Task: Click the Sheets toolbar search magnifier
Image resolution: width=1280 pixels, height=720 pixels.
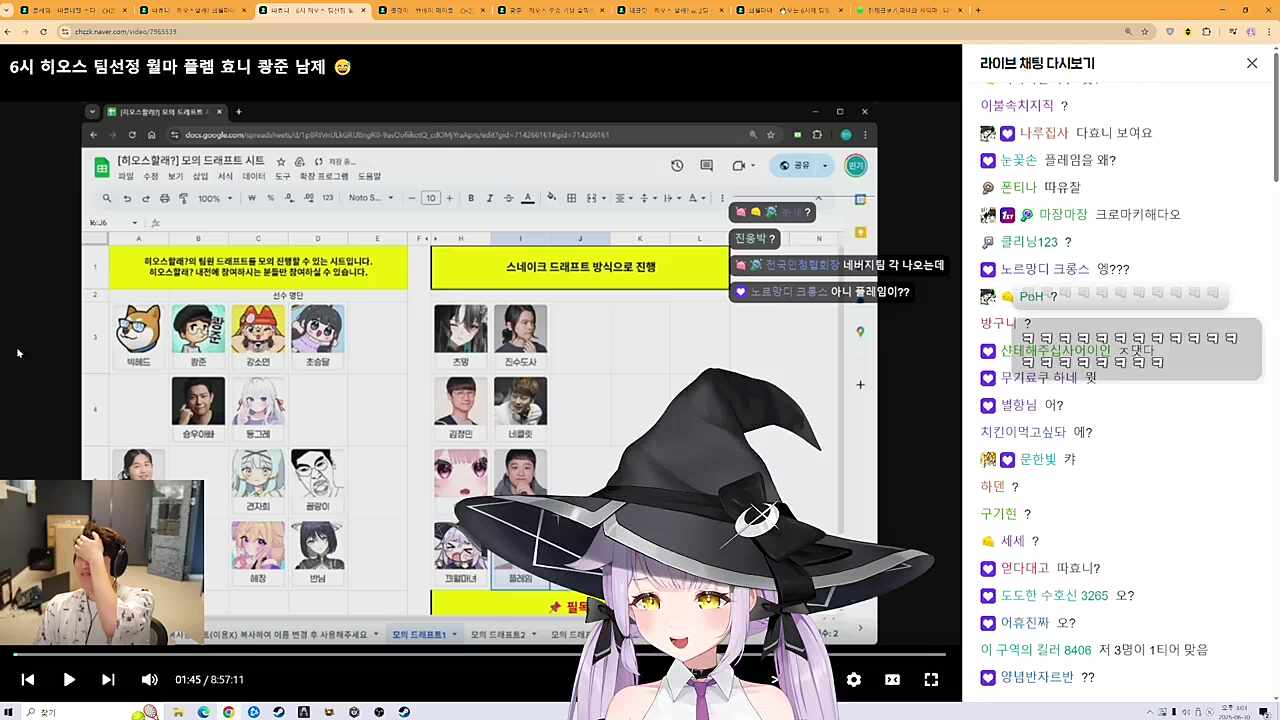Action: [107, 198]
